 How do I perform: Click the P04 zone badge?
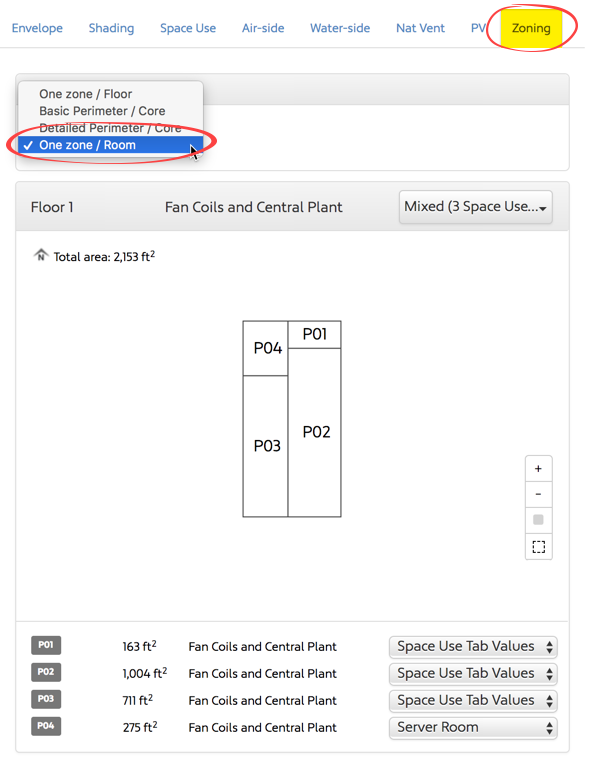pyautogui.click(x=46, y=726)
